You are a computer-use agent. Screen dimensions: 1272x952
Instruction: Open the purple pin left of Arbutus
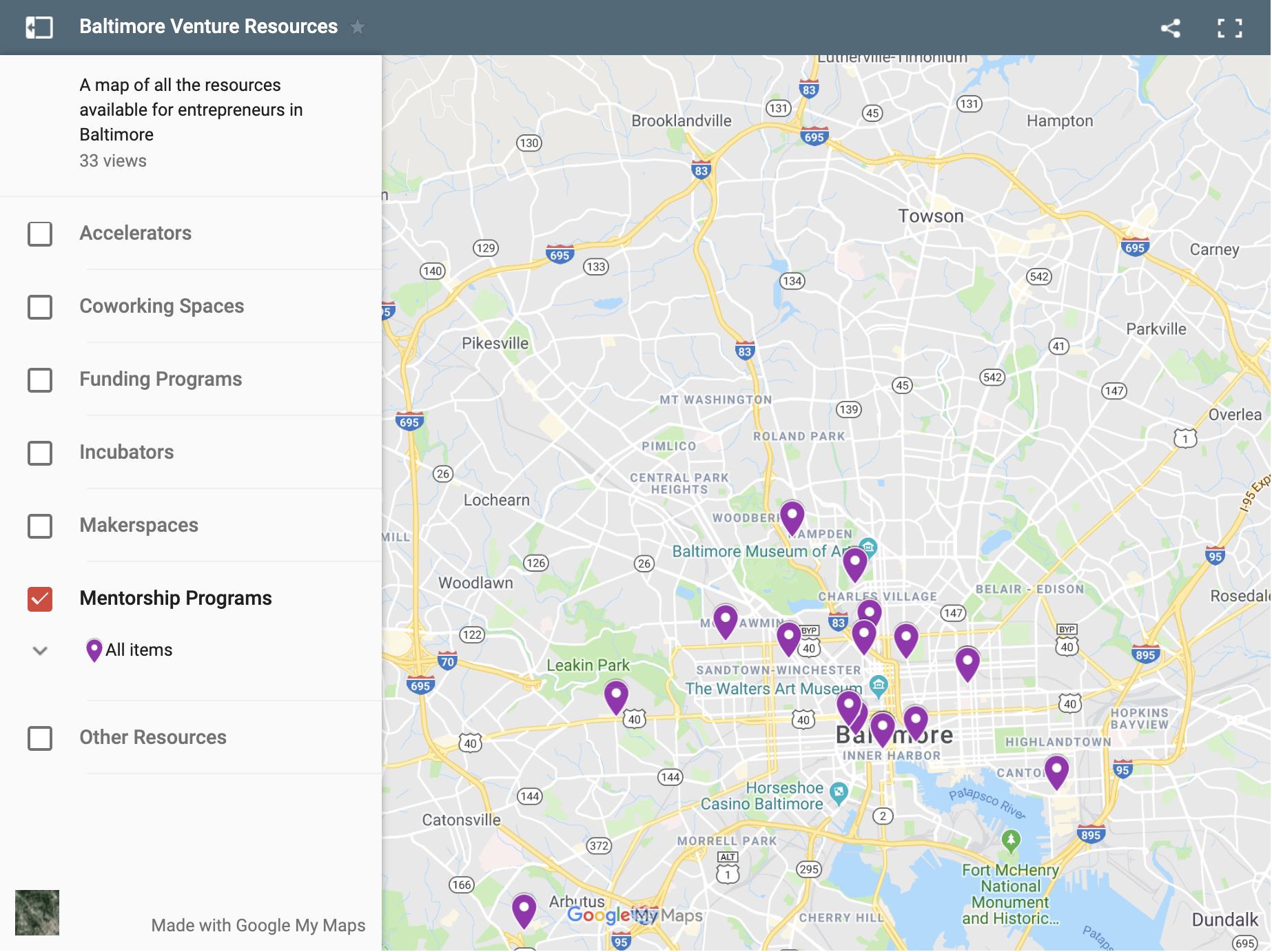pos(524,911)
